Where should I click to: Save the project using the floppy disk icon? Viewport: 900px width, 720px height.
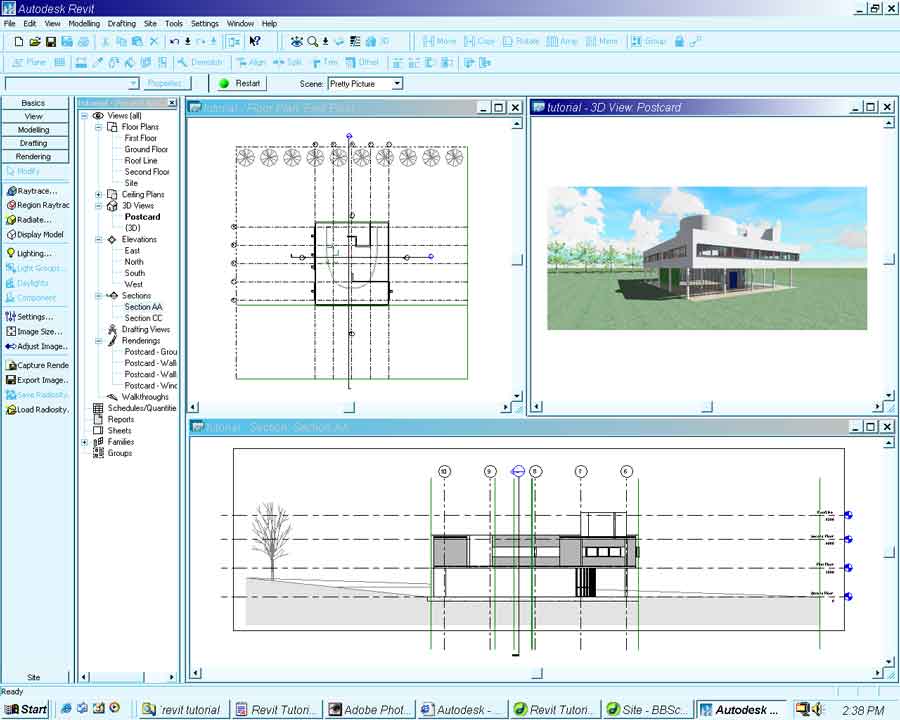[51, 41]
